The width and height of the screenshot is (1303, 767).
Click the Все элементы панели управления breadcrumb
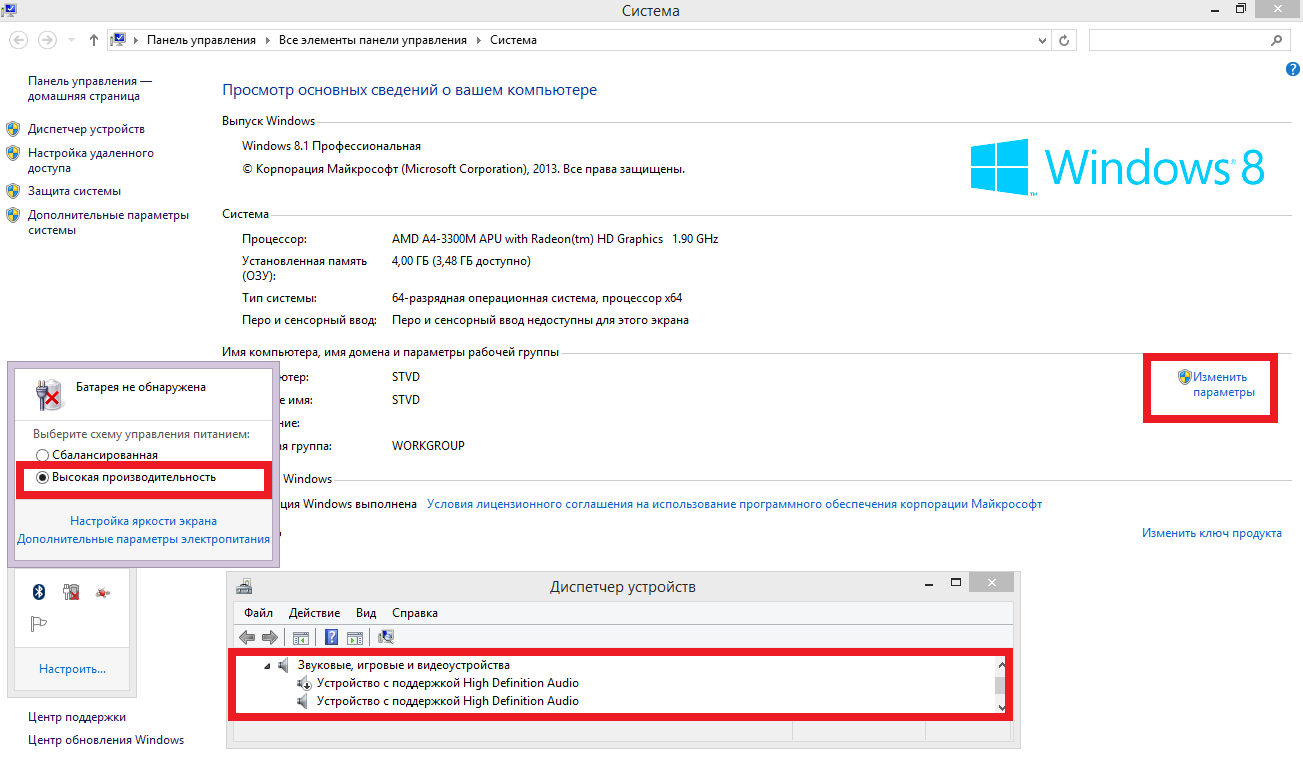point(373,40)
